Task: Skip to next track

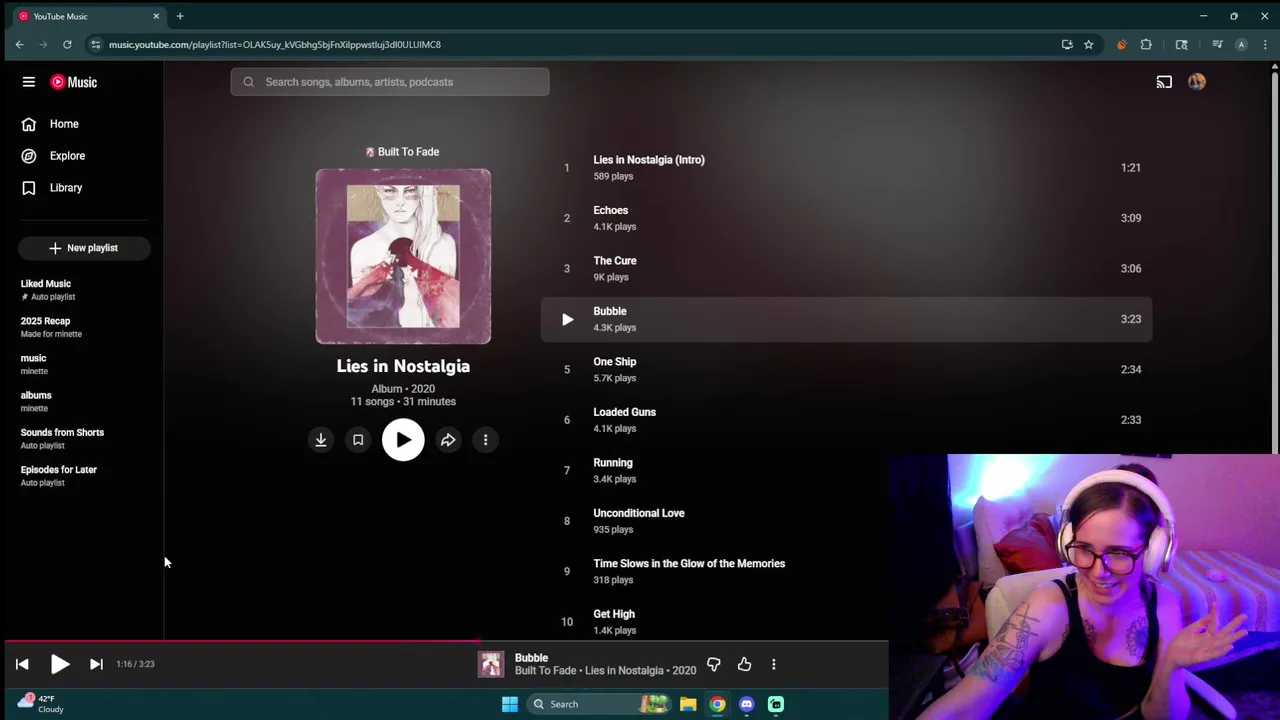Action: [96, 664]
